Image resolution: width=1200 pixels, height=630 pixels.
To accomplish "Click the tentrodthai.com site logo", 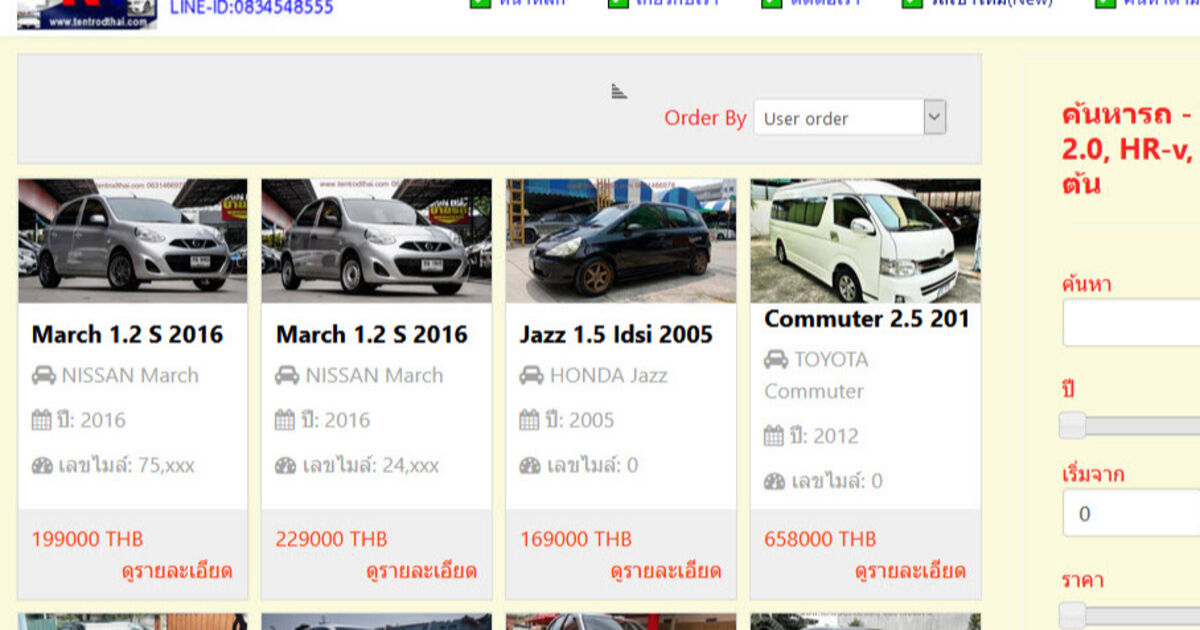I will coord(87,14).
